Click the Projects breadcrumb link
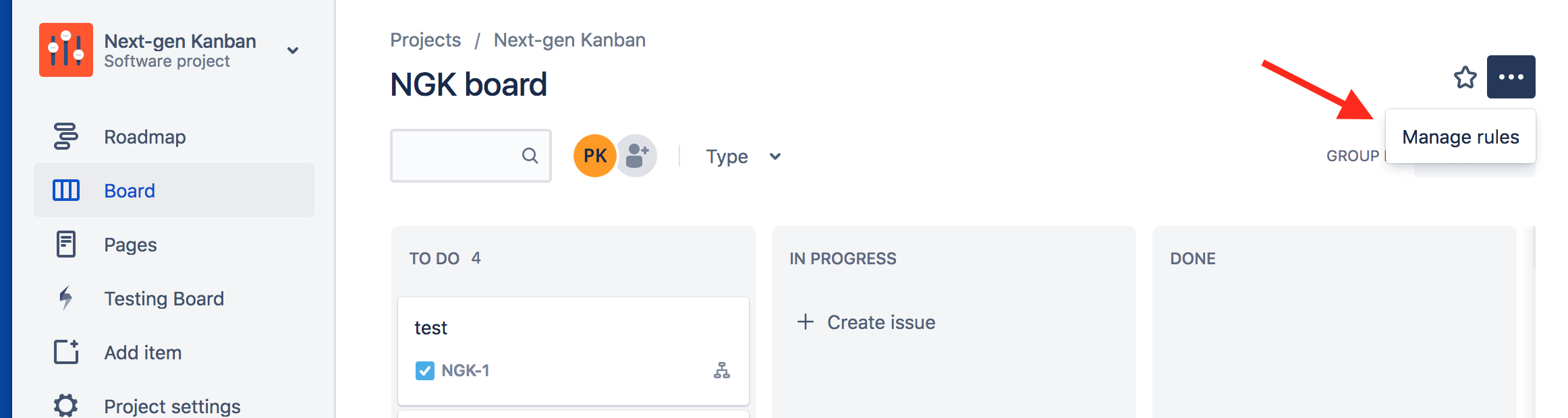 tap(425, 40)
